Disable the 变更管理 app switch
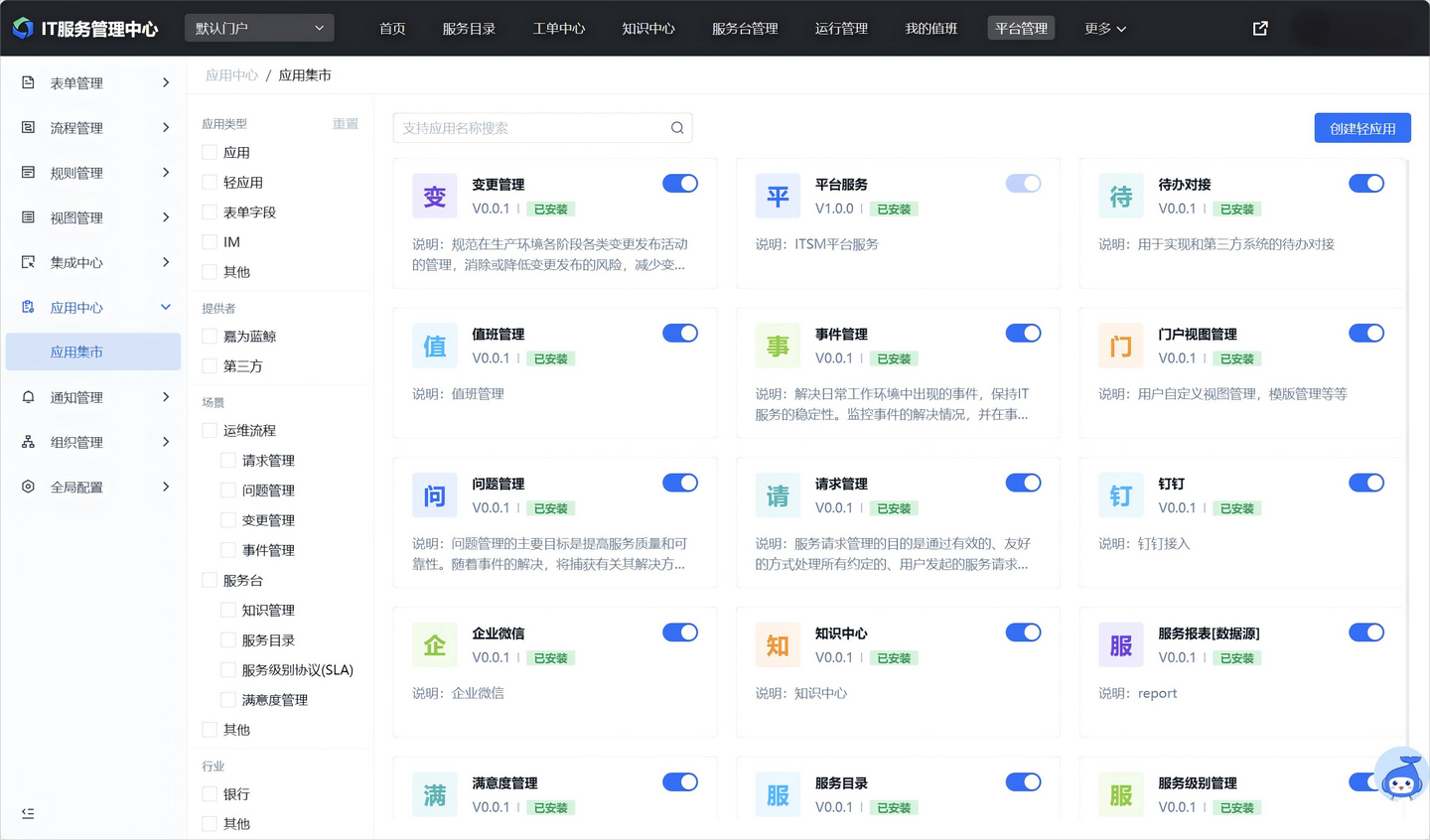The image size is (1430, 840). click(680, 184)
